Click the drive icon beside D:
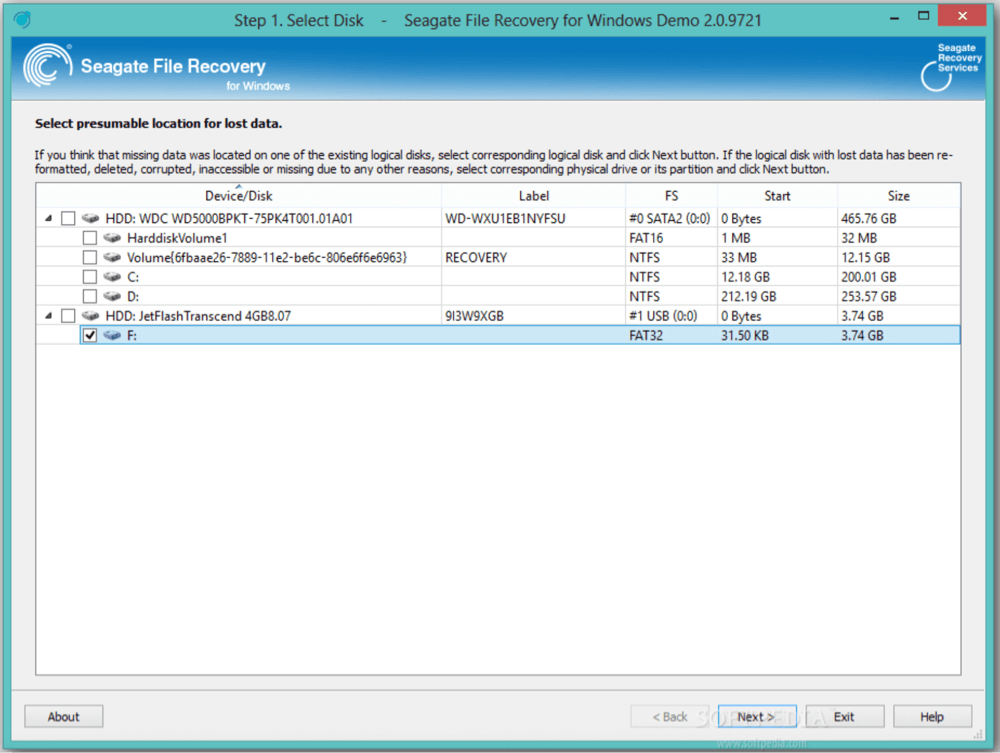The width and height of the screenshot is (1000, 753). (112, 297)
